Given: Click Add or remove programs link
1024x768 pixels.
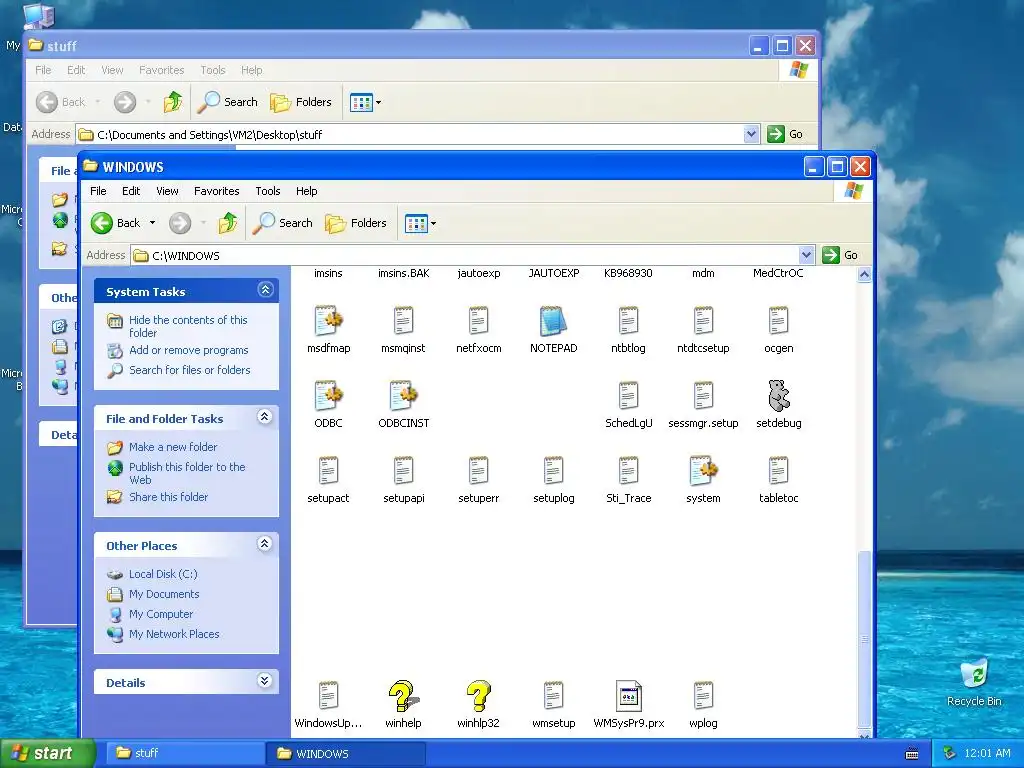Looking at the screenshot, I should 189,350.
